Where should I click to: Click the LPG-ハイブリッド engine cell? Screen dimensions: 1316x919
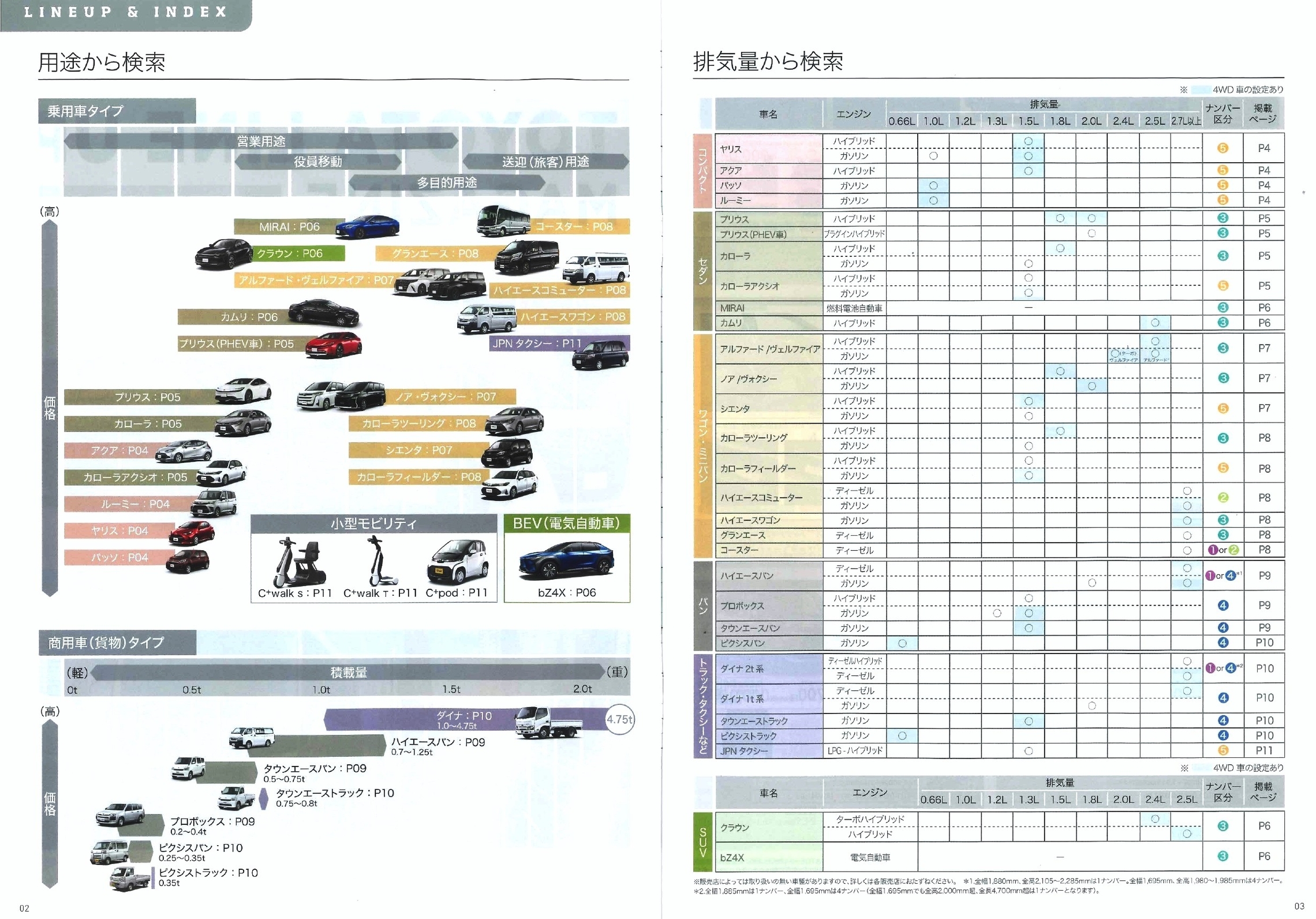[854, 750]
